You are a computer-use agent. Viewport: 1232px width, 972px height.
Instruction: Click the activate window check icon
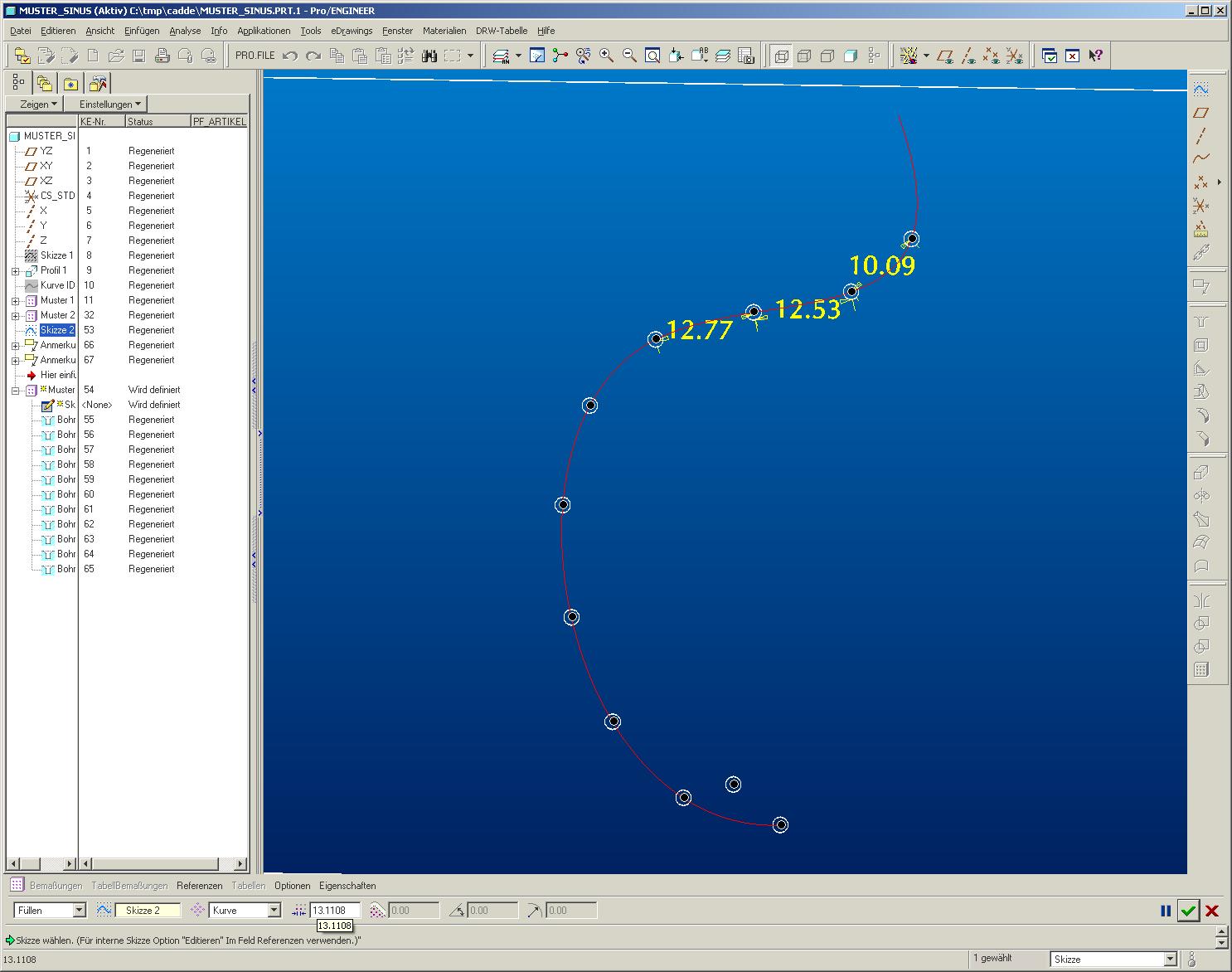tap(1050, 56)
